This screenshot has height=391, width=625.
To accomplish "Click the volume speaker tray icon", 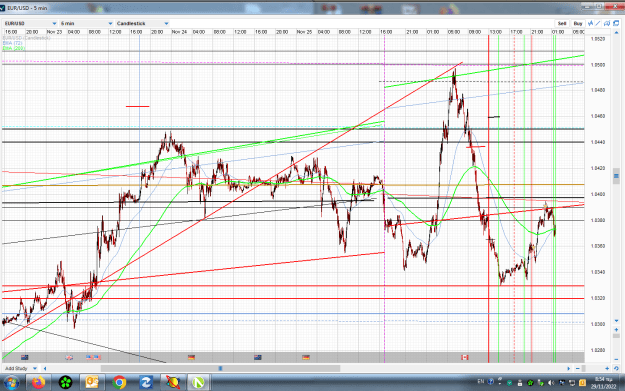I will point(551,383).
